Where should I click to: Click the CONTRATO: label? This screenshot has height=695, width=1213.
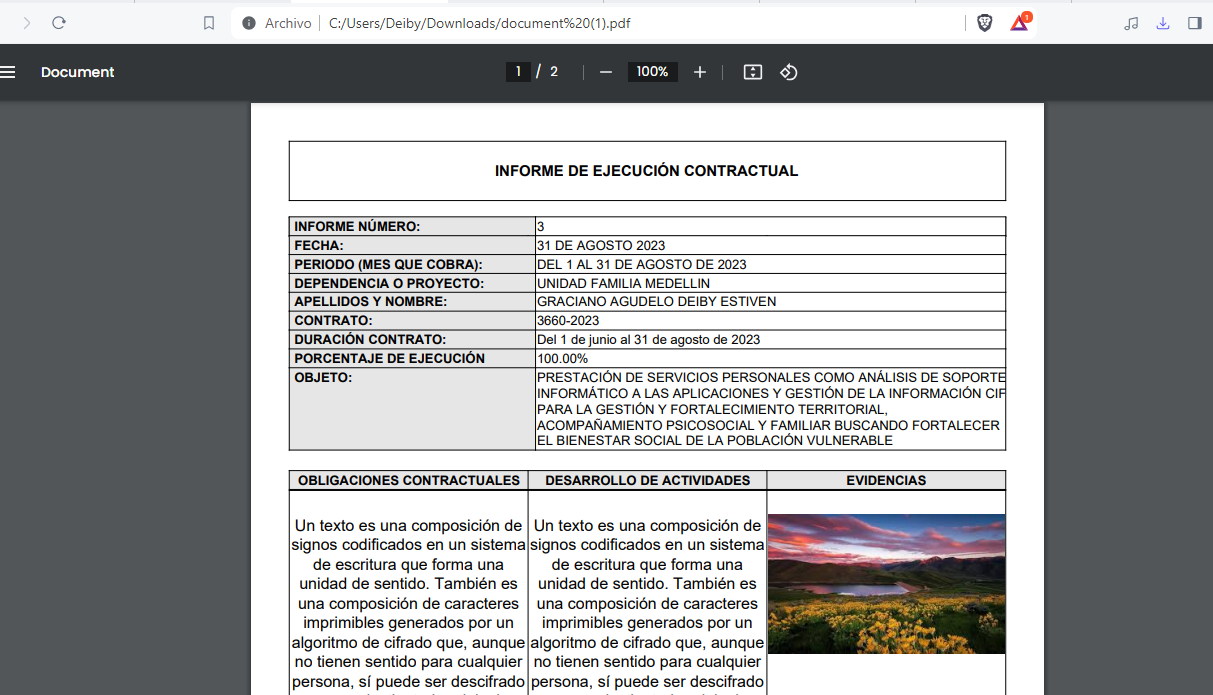[x=333, y=321]
